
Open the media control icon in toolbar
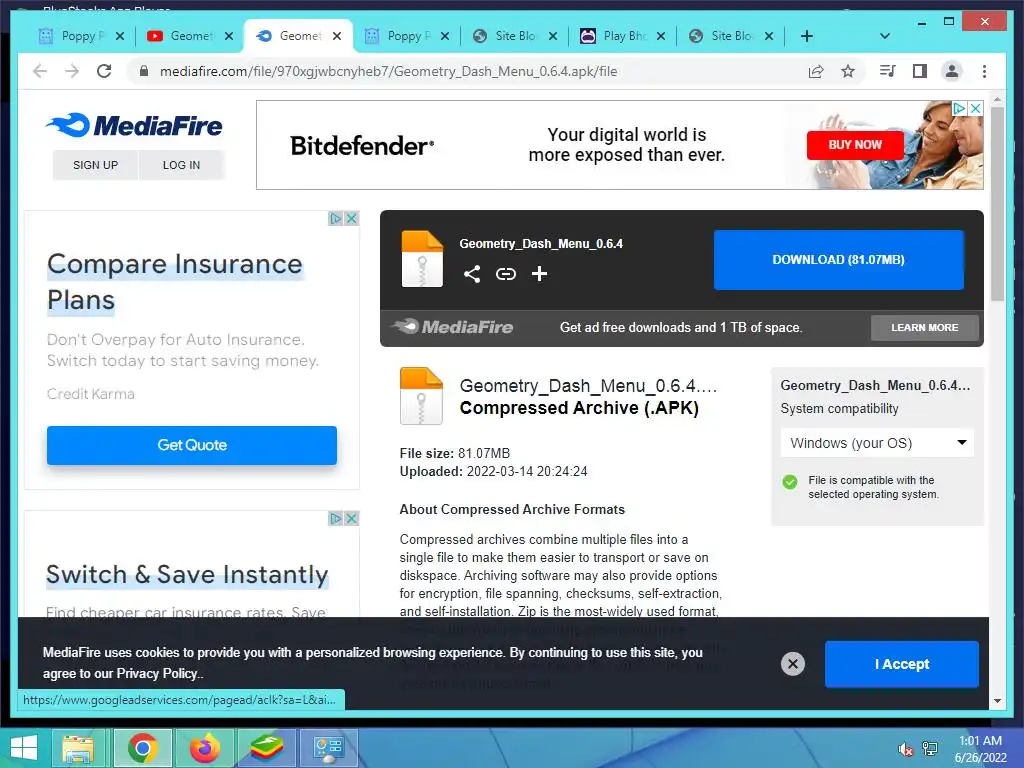[x=888, y=71]
